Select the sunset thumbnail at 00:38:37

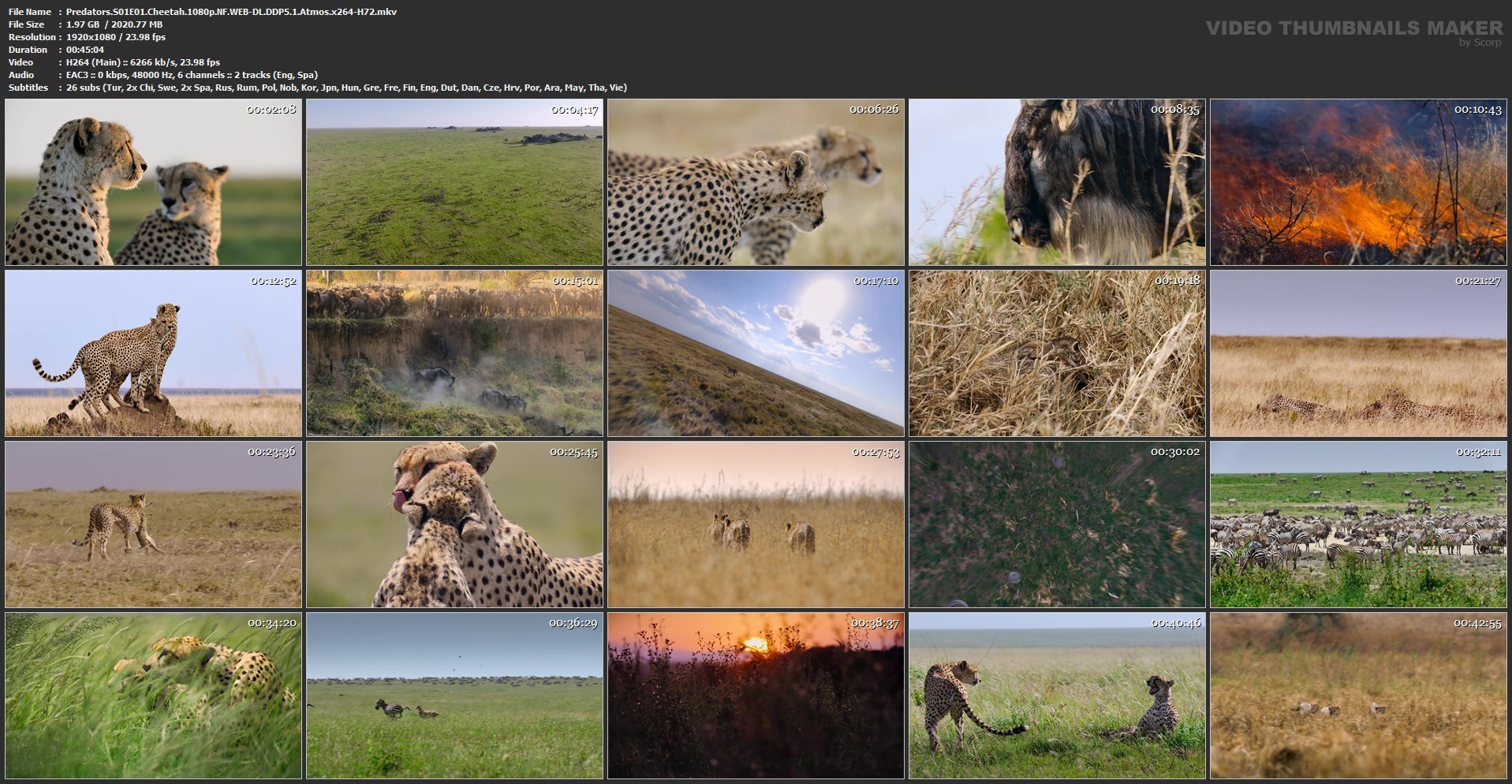pyautogui.click(x=756, y=696)
